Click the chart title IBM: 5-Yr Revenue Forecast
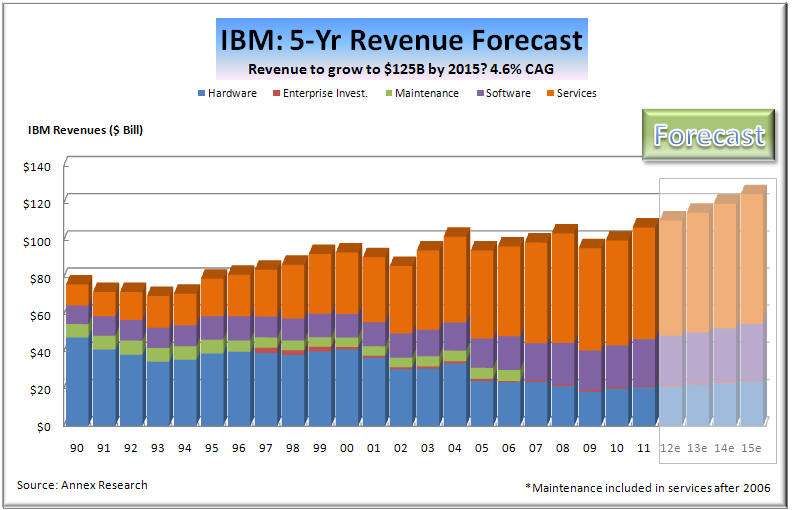Image resolution: width=798 pixels, height=510 pixels. pyautogui.click(x=400, y=41)
